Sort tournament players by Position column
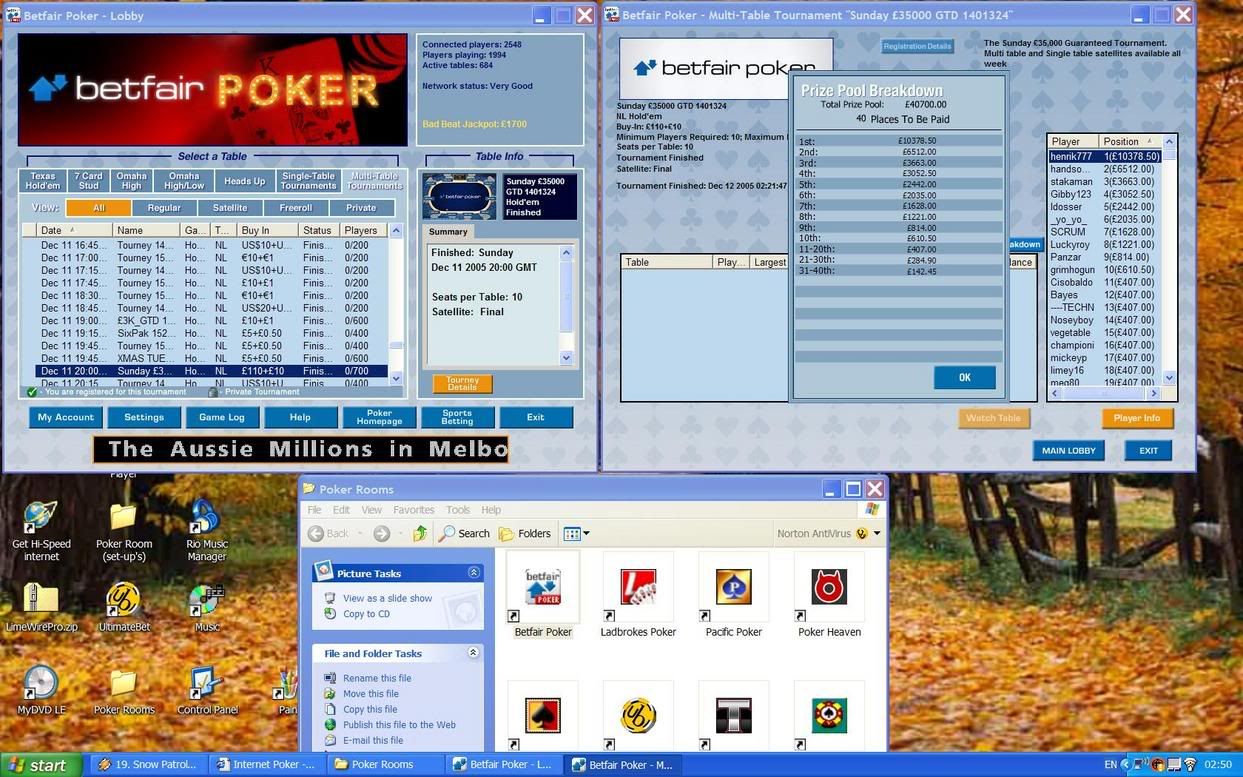The image size is (1243, 777). (1129, 142)
